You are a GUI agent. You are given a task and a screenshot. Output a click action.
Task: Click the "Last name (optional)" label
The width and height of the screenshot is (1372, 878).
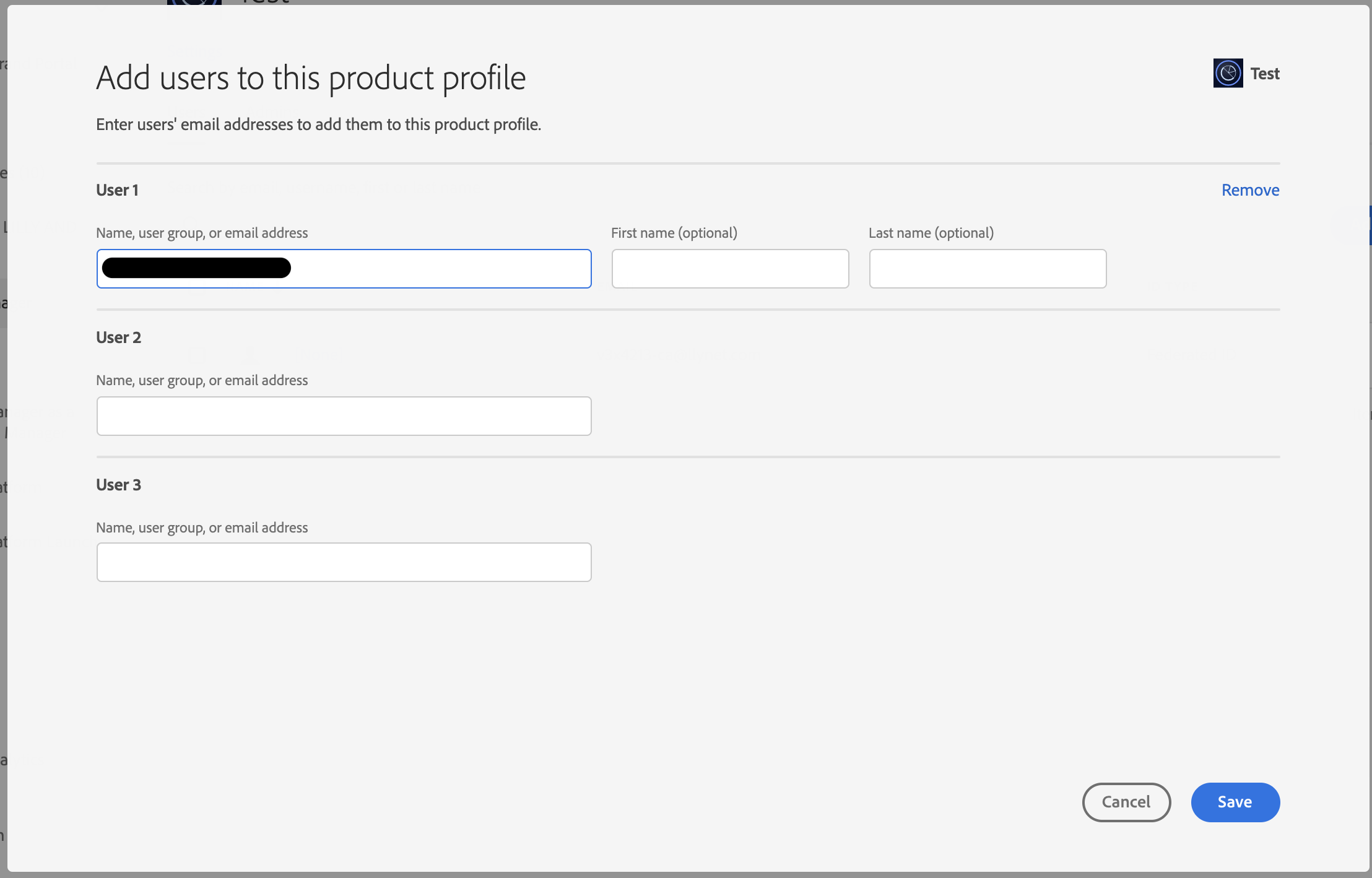click(931, 233)
